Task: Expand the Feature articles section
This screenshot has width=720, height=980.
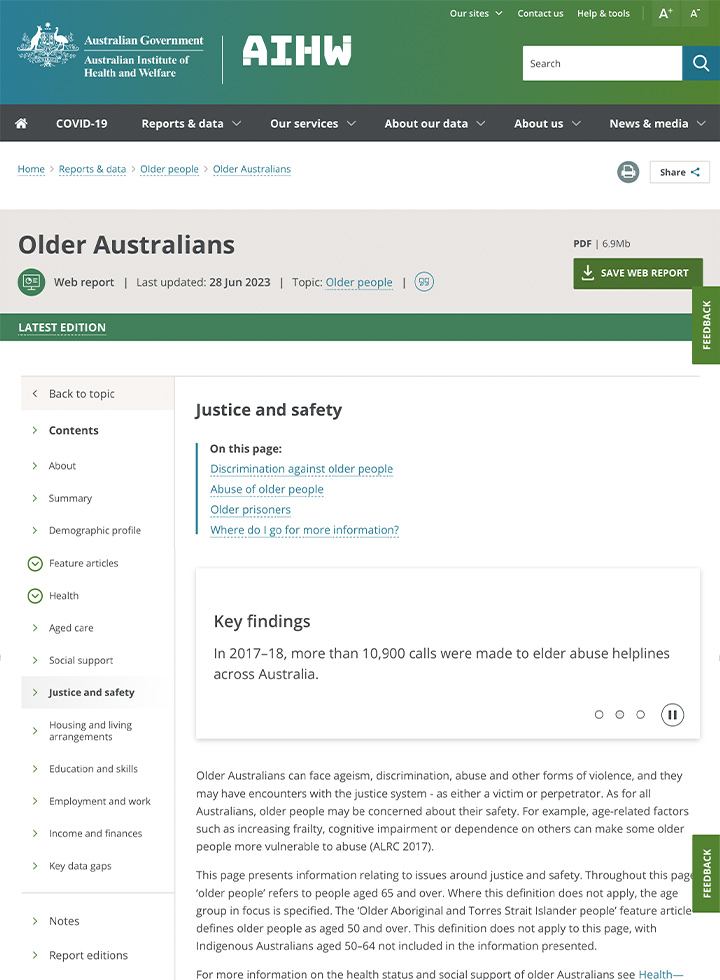Action: click(x=35, y=564)
